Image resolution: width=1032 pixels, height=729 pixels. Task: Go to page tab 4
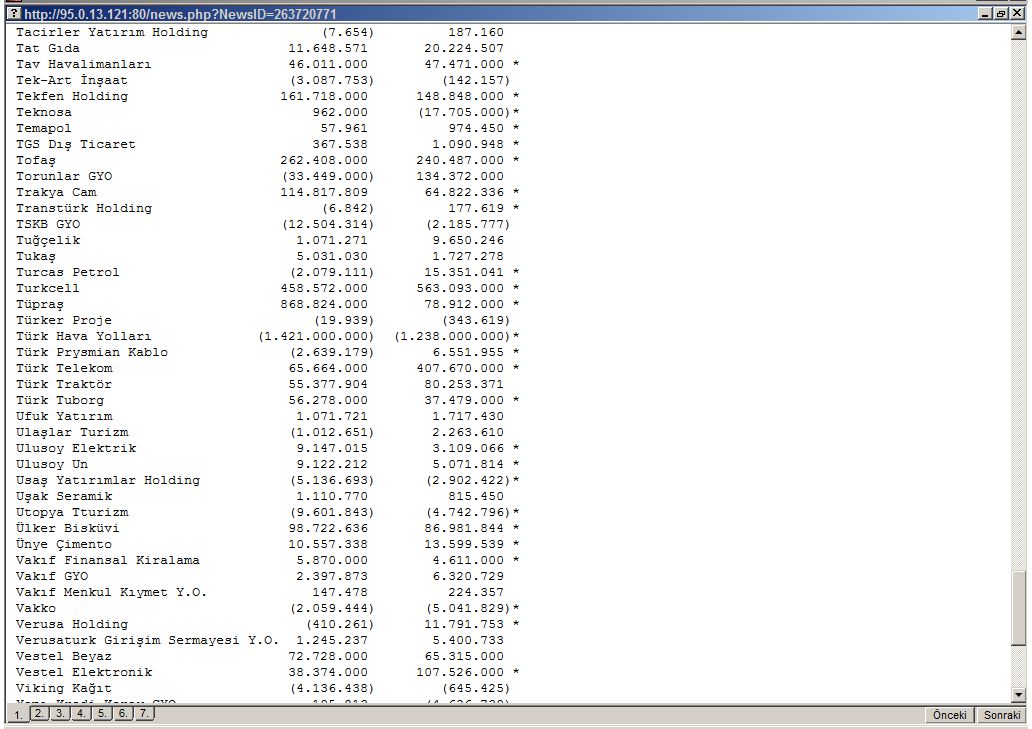coord(81,713)
